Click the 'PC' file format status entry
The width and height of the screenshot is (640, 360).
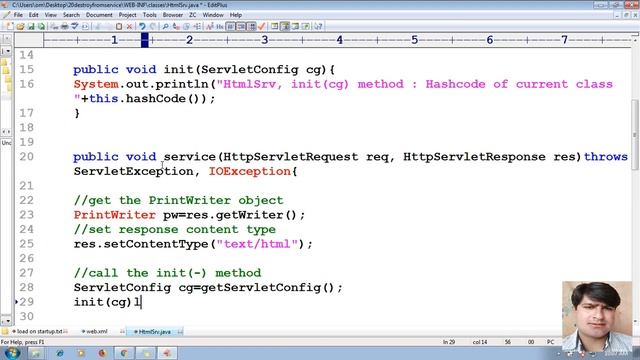550,342
